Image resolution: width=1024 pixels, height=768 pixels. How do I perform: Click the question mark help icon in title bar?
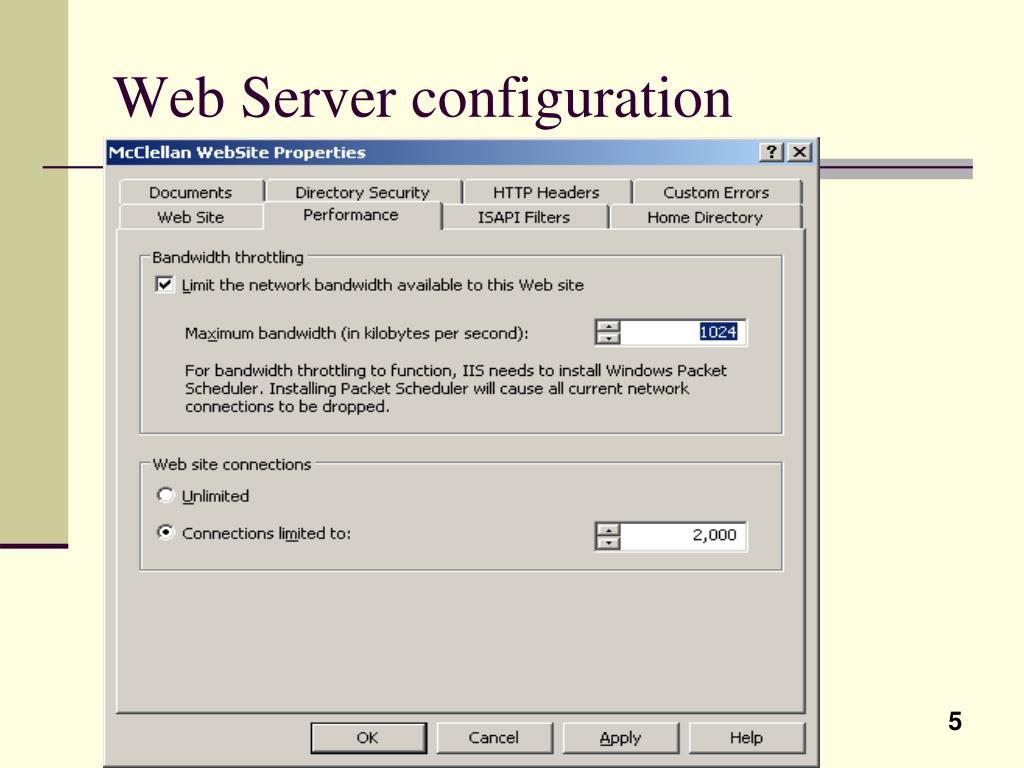pos(772,153)
